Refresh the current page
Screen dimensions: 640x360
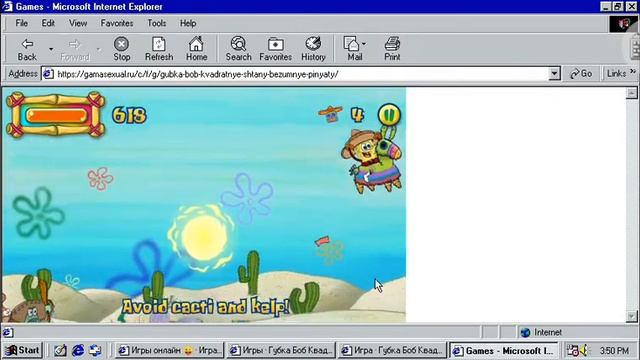pyautogui.click(x=159, y=49)
